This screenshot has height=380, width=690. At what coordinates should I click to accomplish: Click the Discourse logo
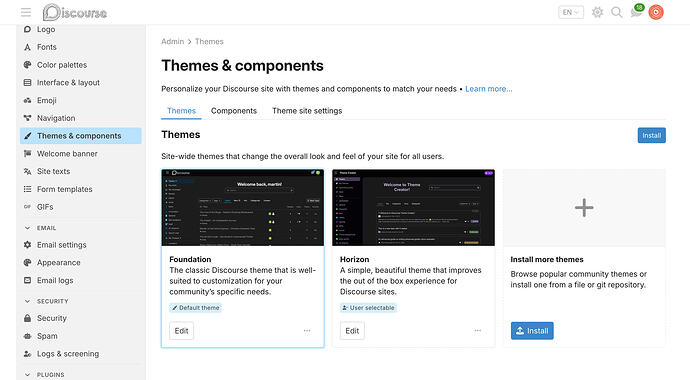pyautogui.click(x=75, y=12)
